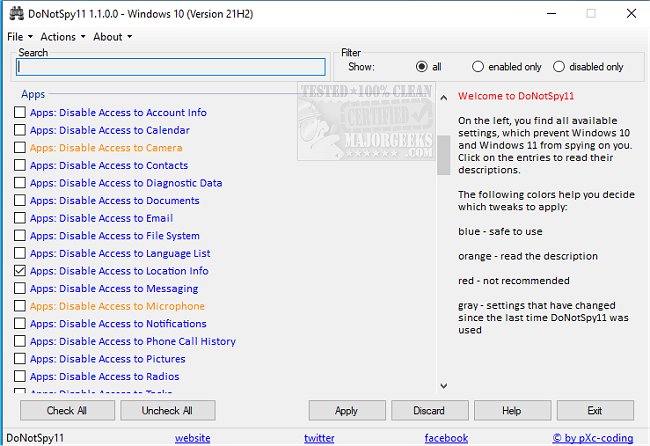
Task: Check Disable Access to Phone Call History
Action: click(20, 341)
